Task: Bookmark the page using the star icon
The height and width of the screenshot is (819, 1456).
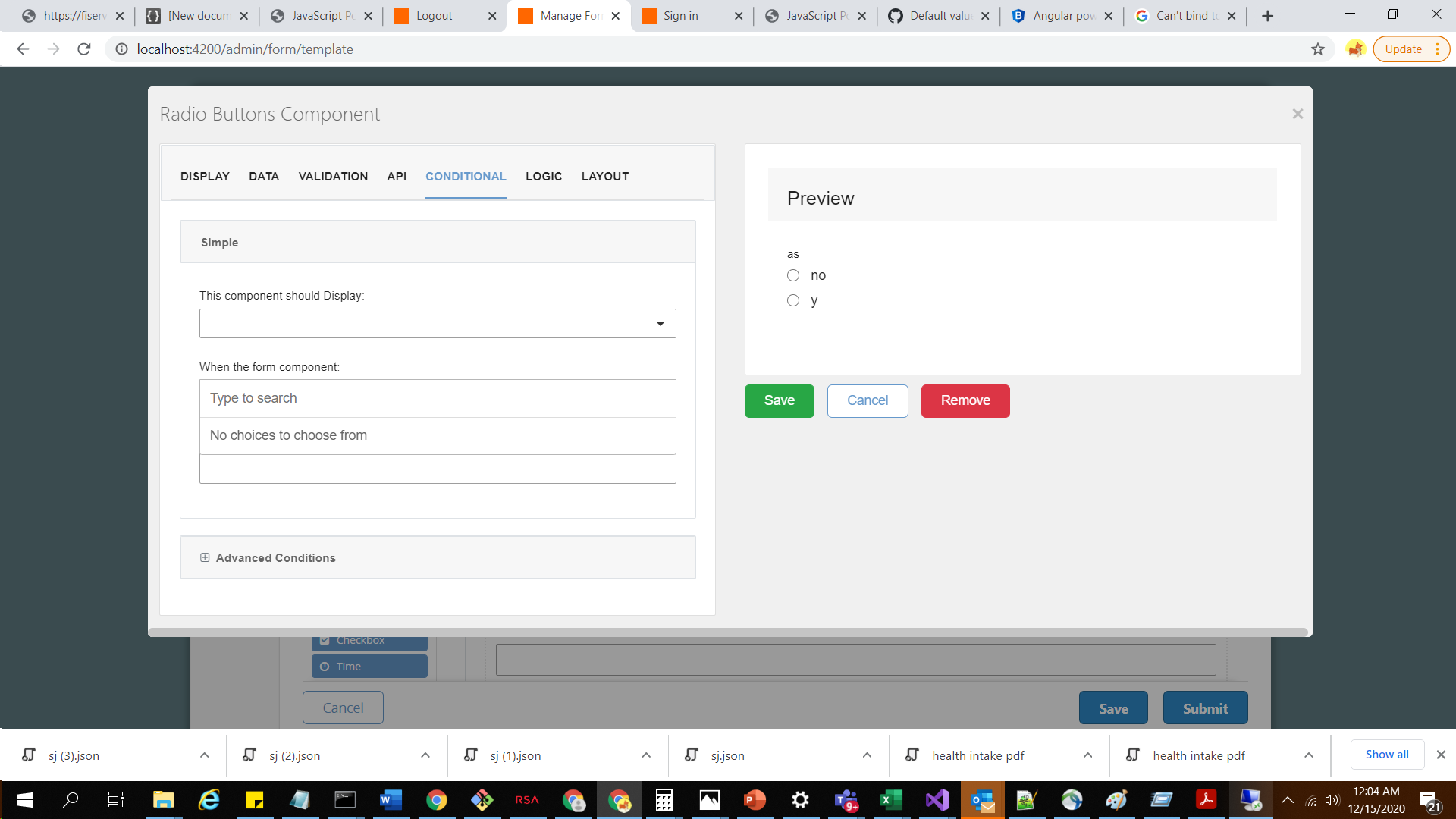Action: point(1318,49)
